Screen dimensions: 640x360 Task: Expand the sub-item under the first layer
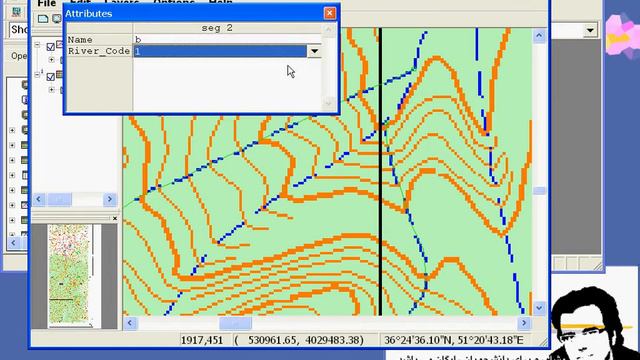[x=51, y=60]
